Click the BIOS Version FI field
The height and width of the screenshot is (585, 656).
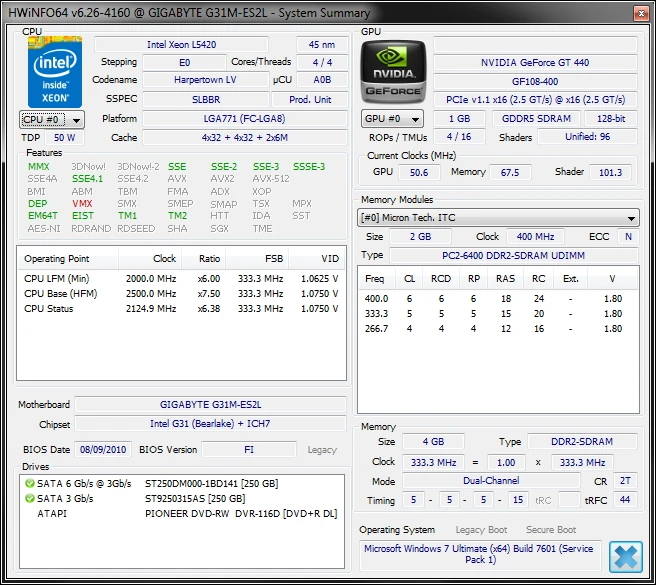(249, 450)
